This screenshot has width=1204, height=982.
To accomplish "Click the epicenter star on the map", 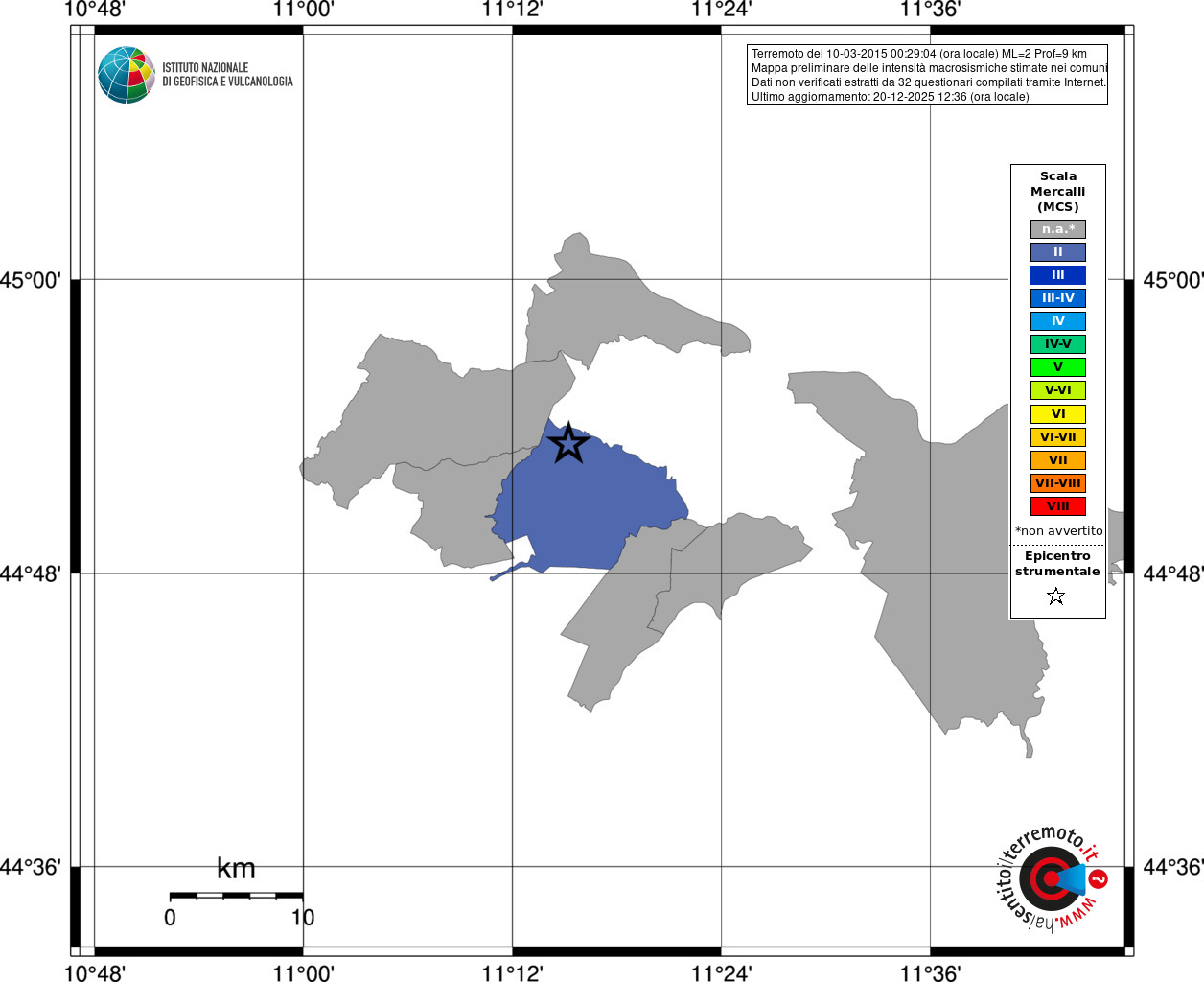I will tap(568, 443).
